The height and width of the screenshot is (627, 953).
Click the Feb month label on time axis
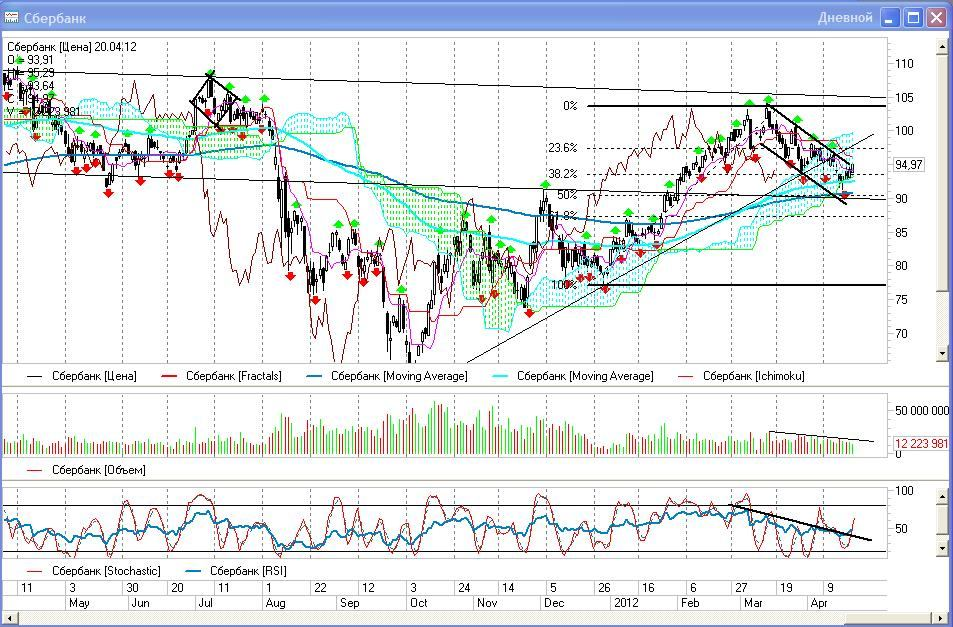point(690,603)
